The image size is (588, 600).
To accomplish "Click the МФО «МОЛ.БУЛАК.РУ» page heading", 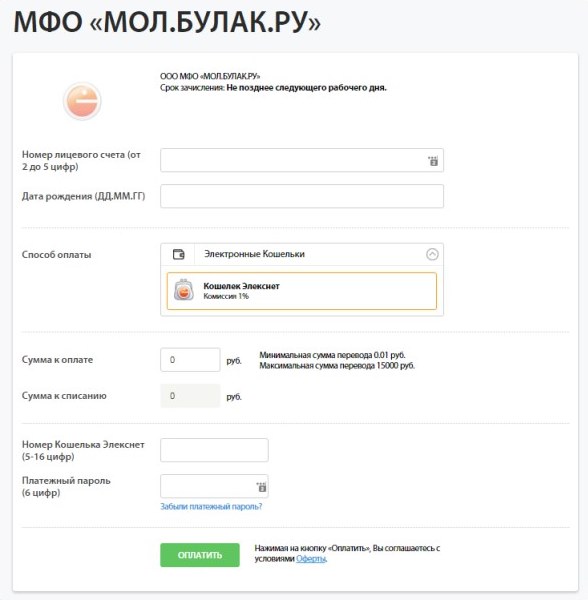I will (167, 22).
